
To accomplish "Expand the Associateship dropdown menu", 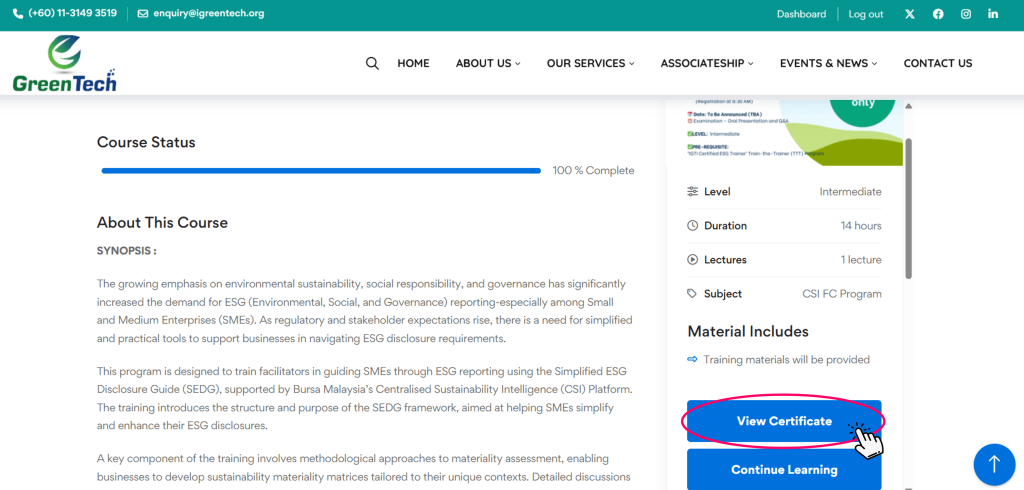I will 706,63.
